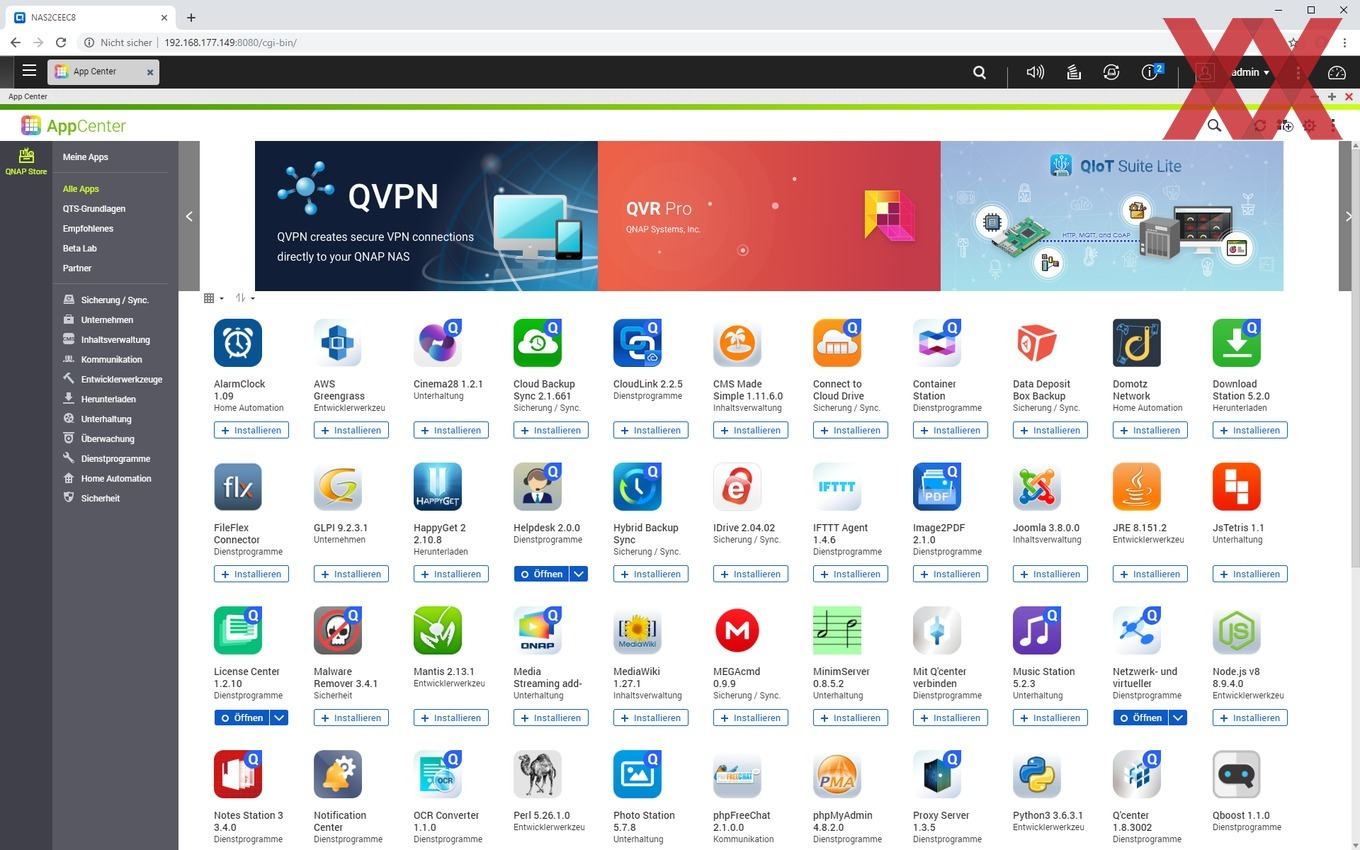Click the HappyGet 2 app icon
1360x850 pixels.
[x=438, y=487]
